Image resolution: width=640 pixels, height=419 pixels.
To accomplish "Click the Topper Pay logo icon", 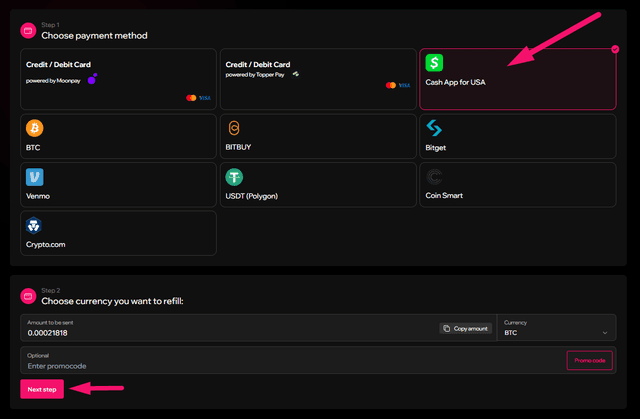I will click(x=296, y=74).
